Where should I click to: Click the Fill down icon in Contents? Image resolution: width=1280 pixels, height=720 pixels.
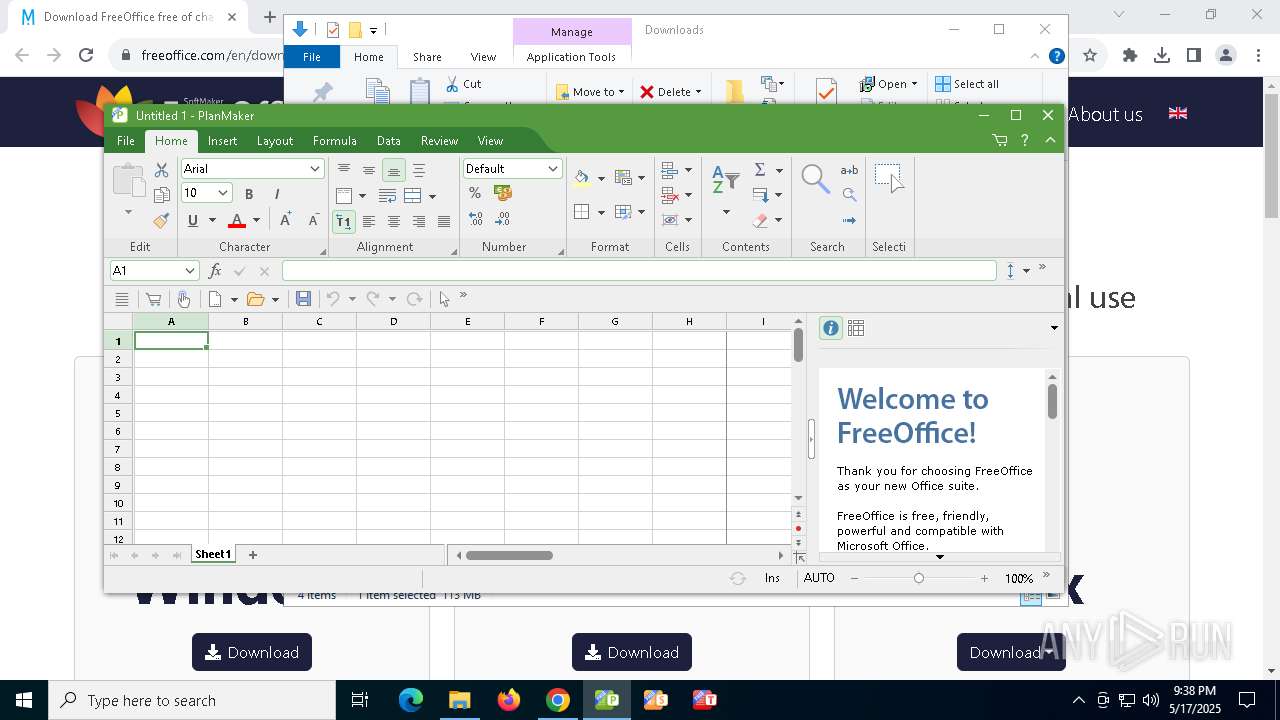click(x=760, y=195)
